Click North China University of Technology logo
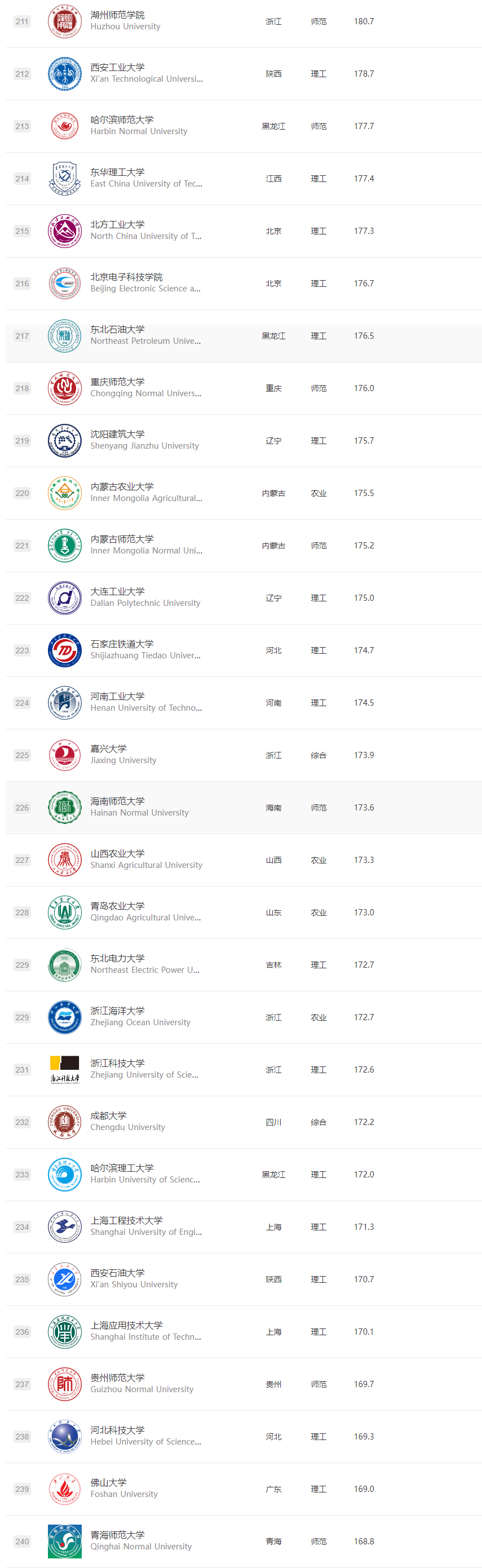 (64, 231)
